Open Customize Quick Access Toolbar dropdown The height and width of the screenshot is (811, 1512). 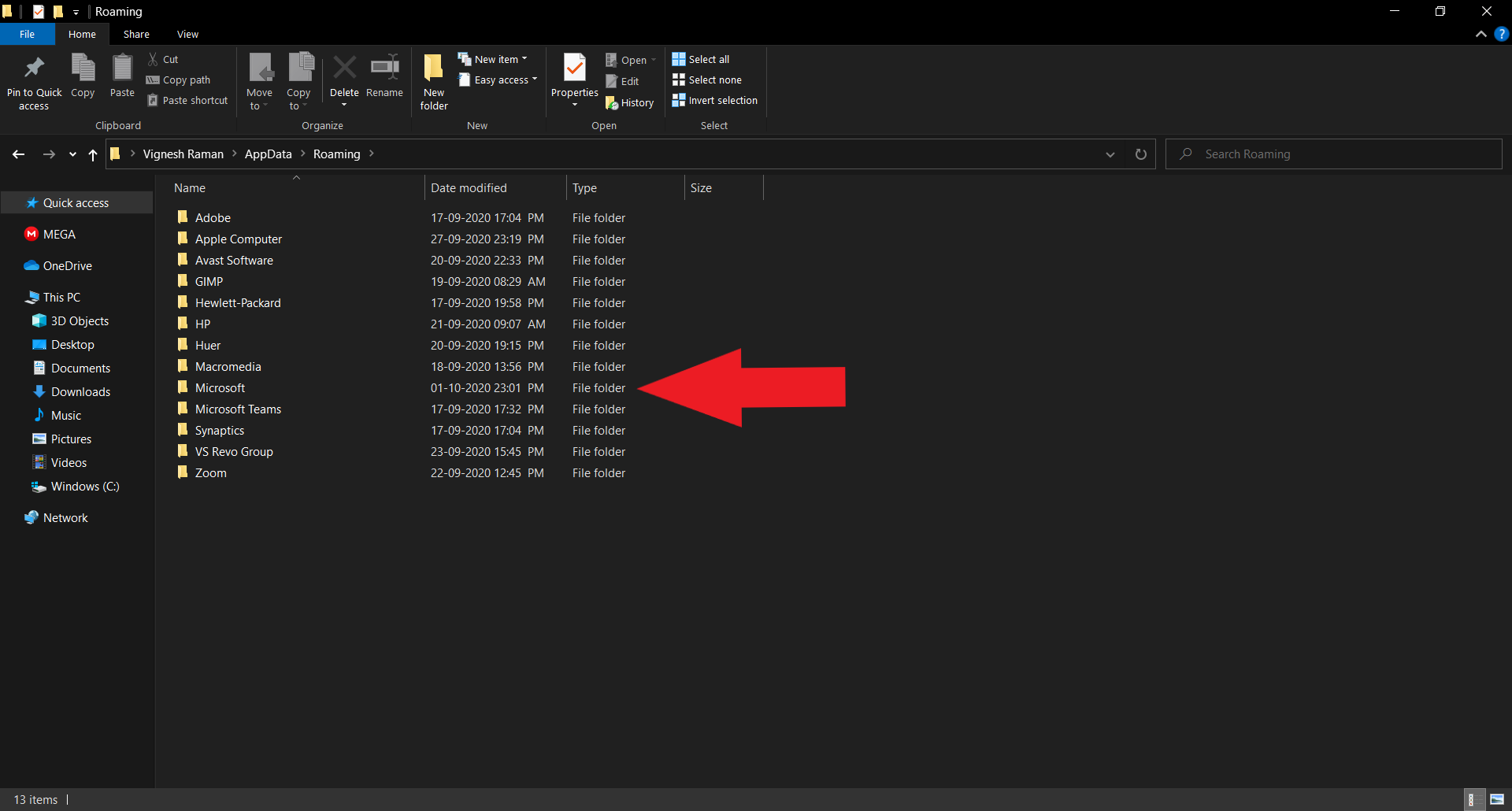coord(76,12)
